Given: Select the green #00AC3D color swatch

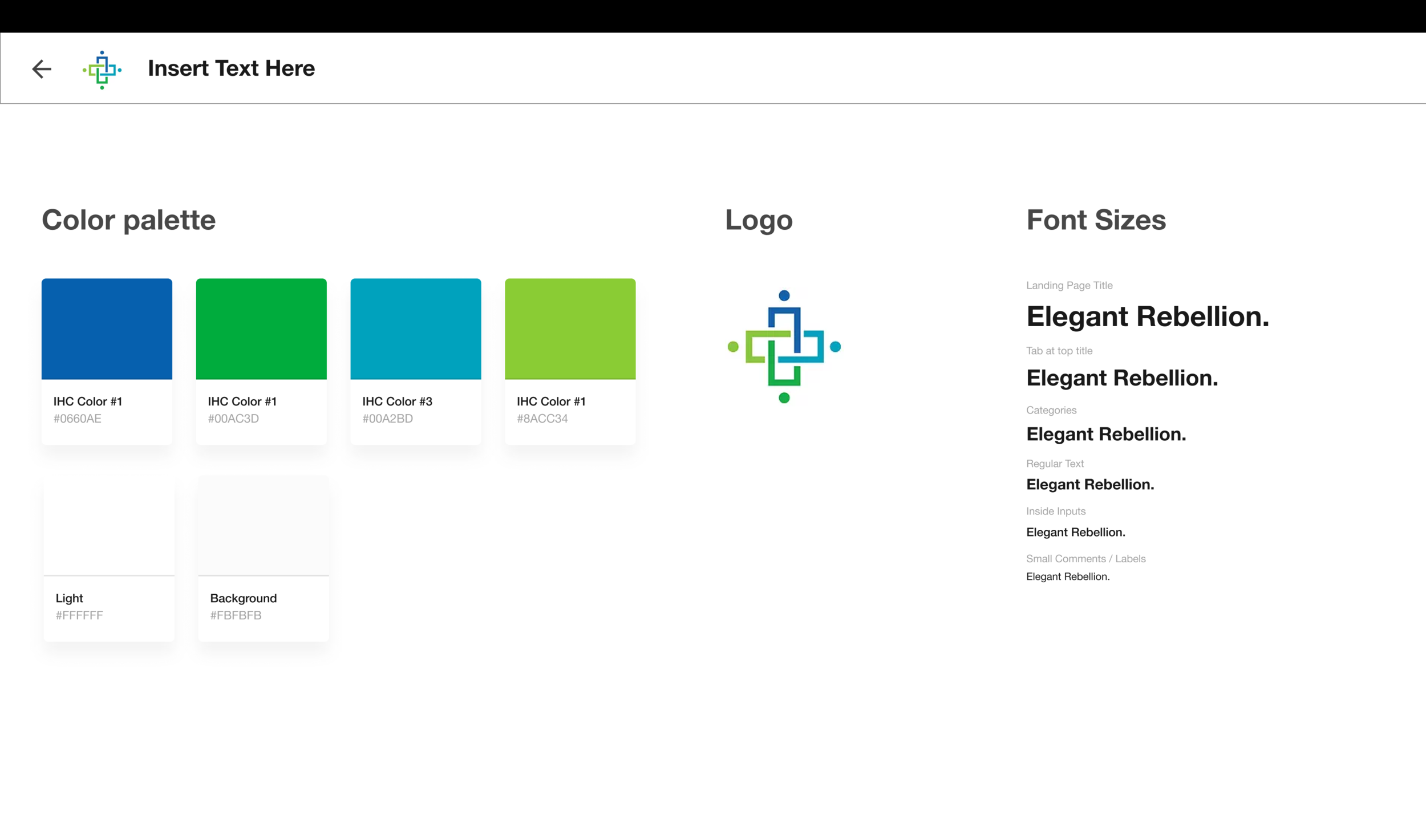Looking at the screenshot, I should tap(261, 329).
